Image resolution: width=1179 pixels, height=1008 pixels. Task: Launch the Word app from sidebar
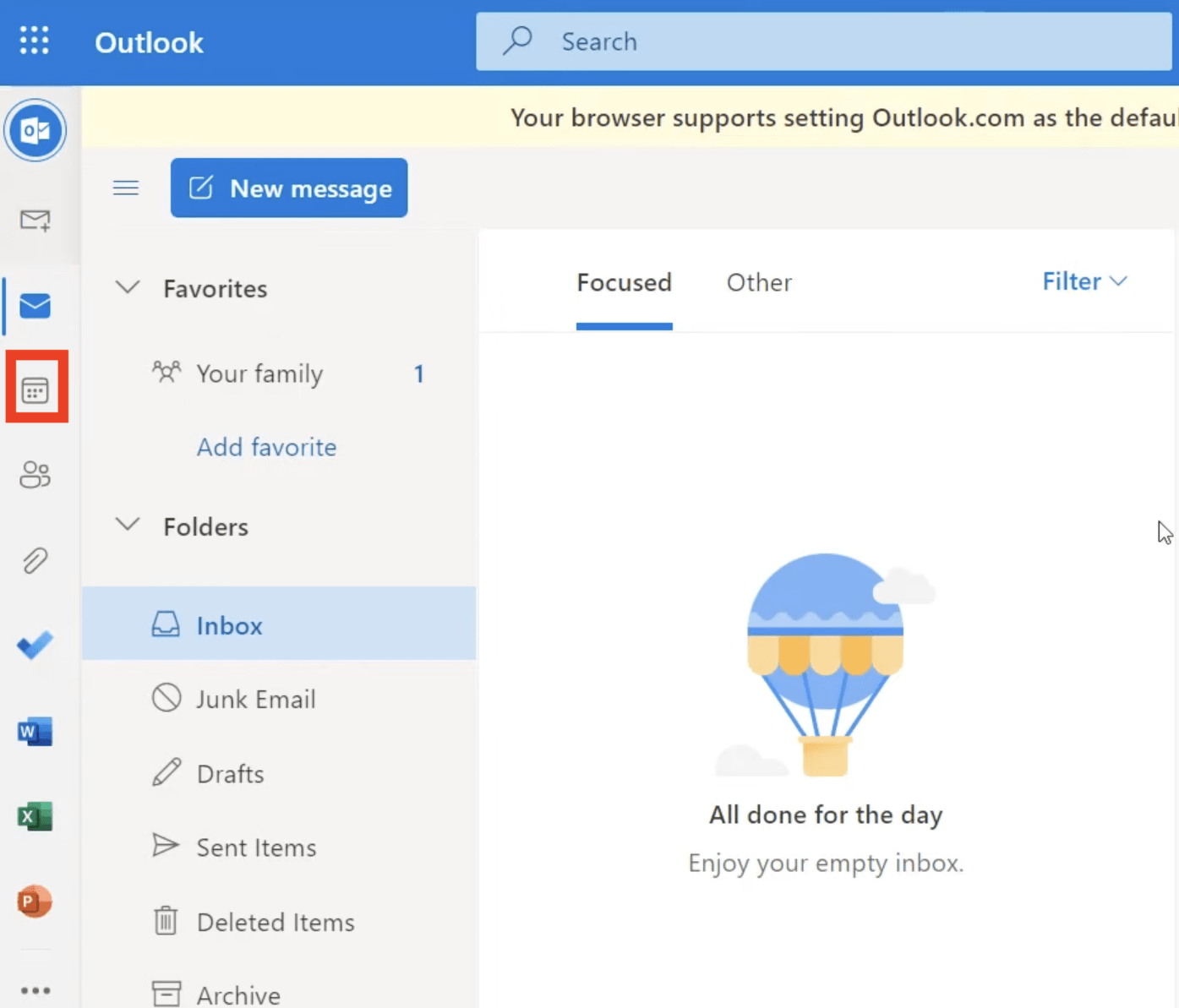click(x=35, y=731)
